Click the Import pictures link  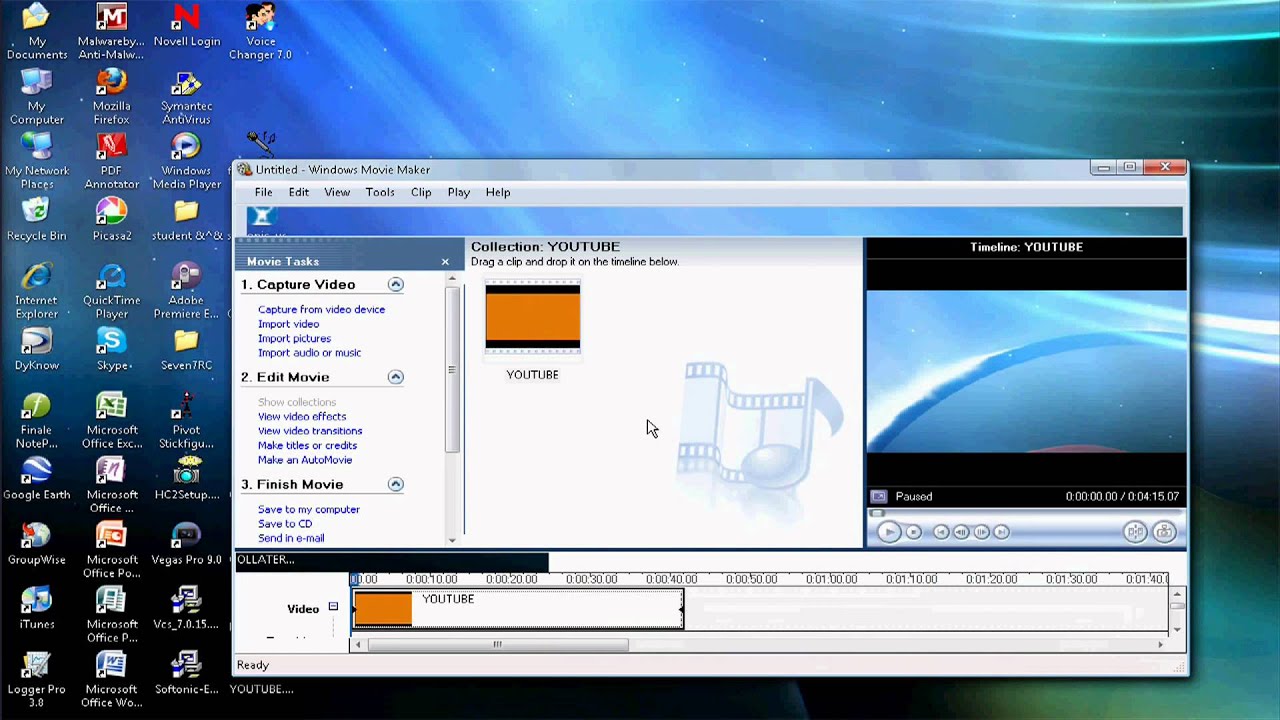pos(294,338)
